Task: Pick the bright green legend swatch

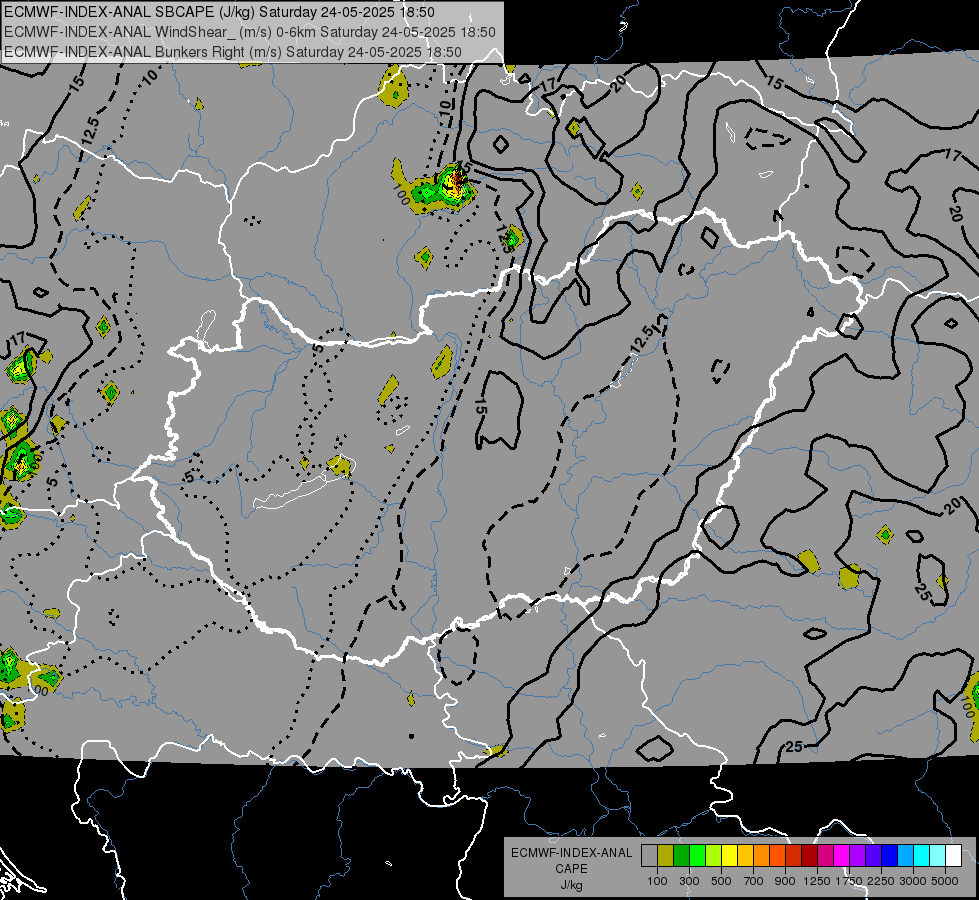Action: [697, 855]
